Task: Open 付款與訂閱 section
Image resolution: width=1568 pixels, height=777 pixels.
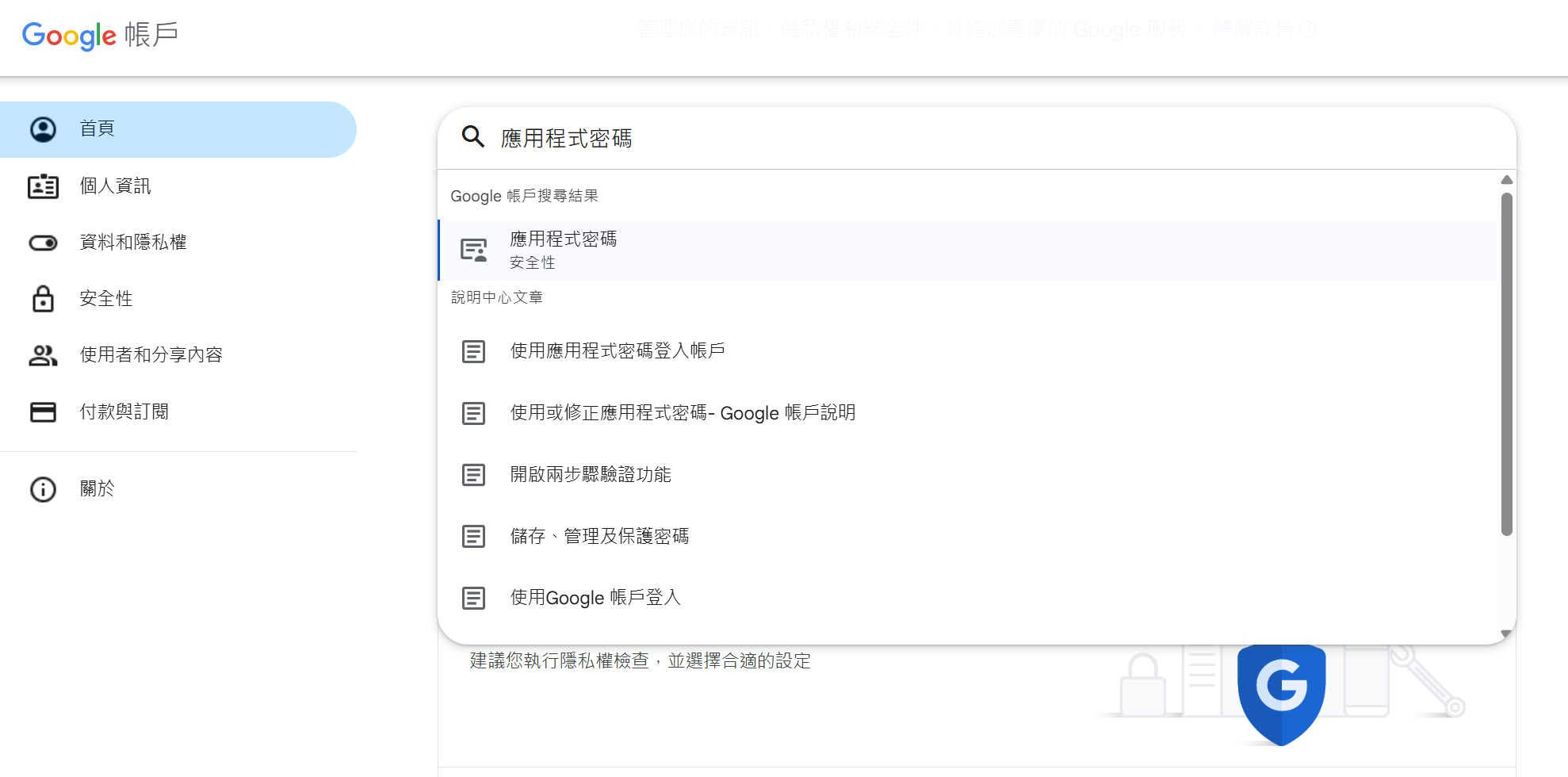Action: (x=178, y=412)
